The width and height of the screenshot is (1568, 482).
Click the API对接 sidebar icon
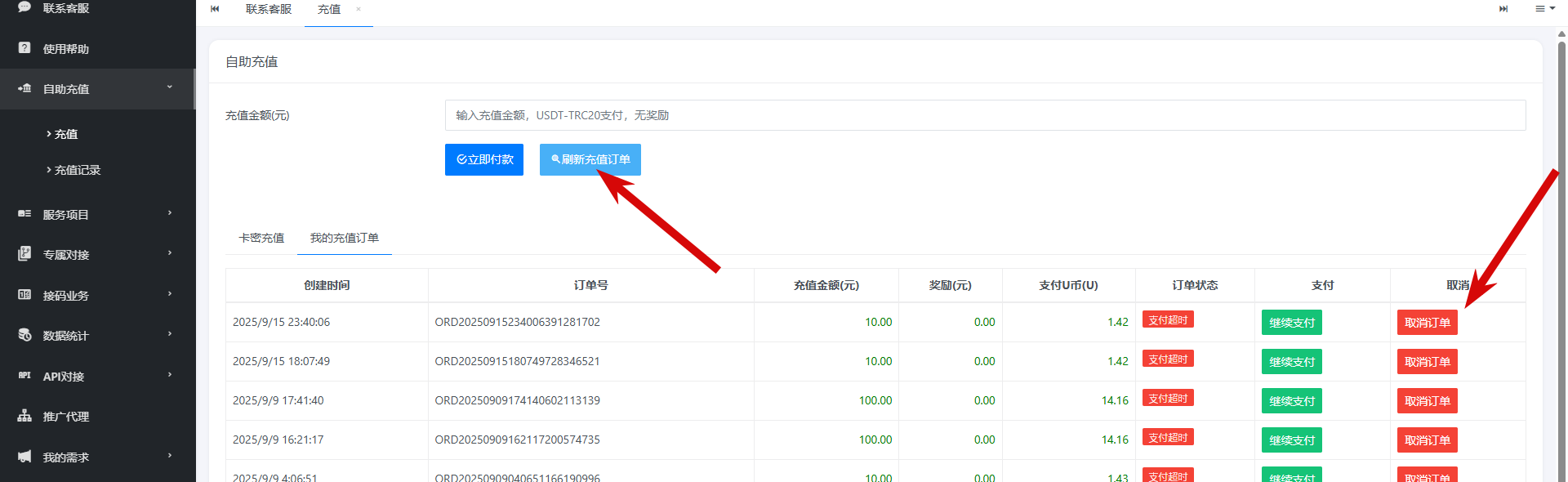(24, 376)
